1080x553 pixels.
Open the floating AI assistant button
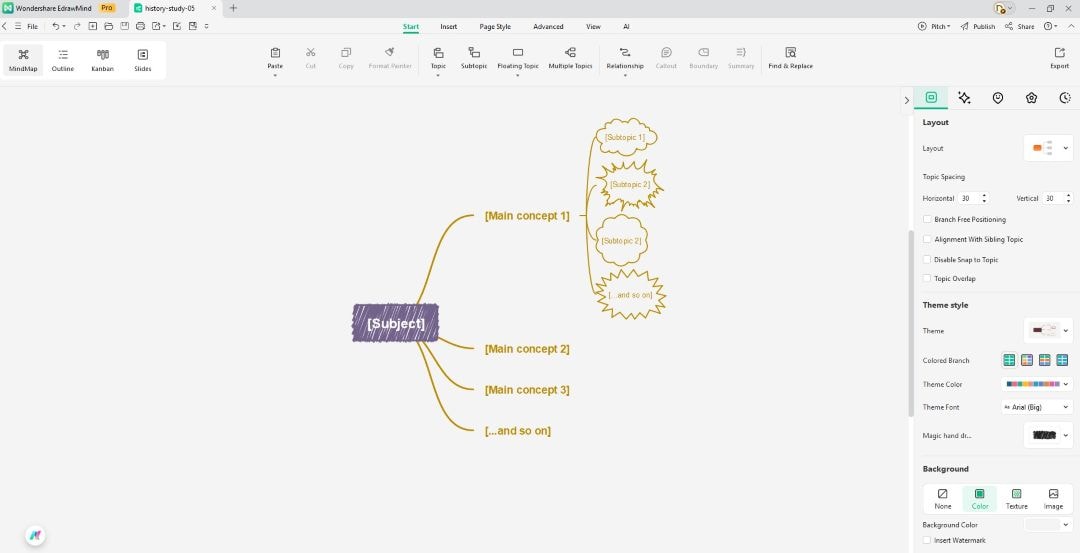click(35, 535)
